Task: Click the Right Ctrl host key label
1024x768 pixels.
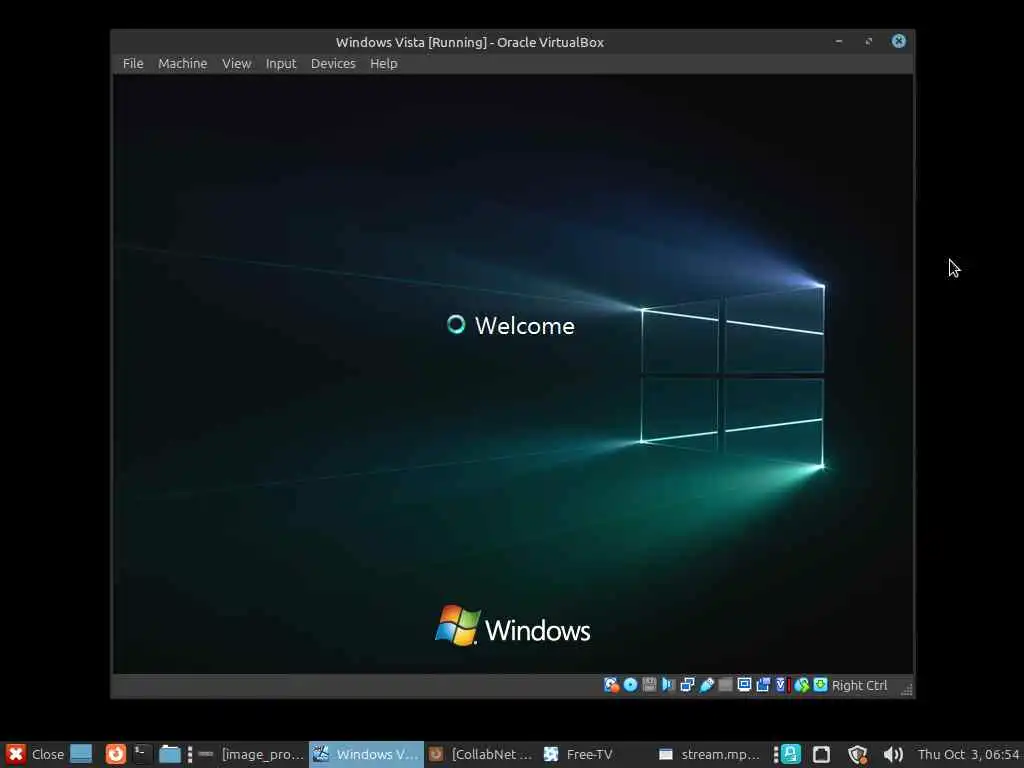Action: click(859, 686)
